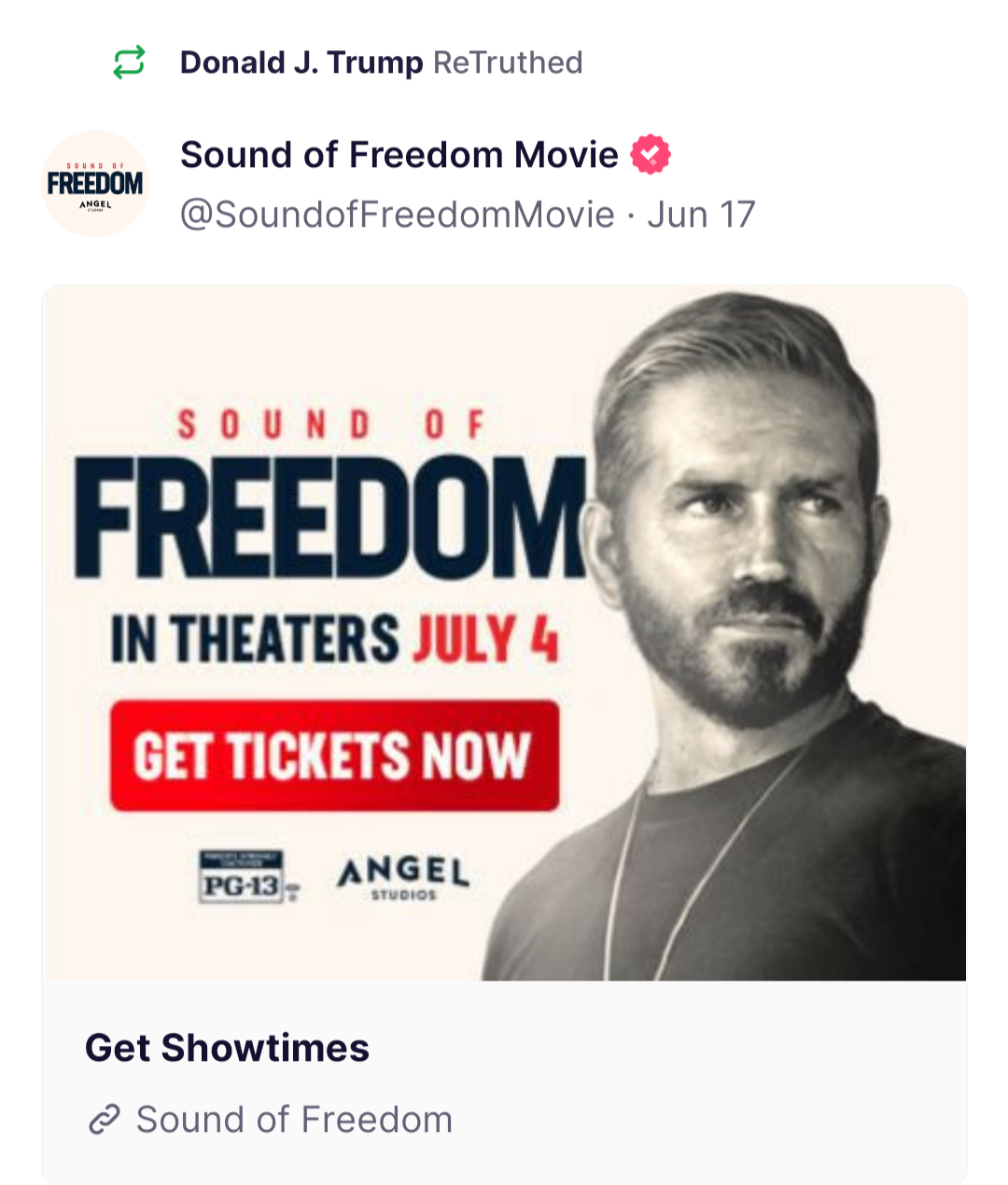This screenshot has height=1185, width=1008.
Task: Click the chain link icon beside Sound of Freedom
Action: pos(105,1119)
